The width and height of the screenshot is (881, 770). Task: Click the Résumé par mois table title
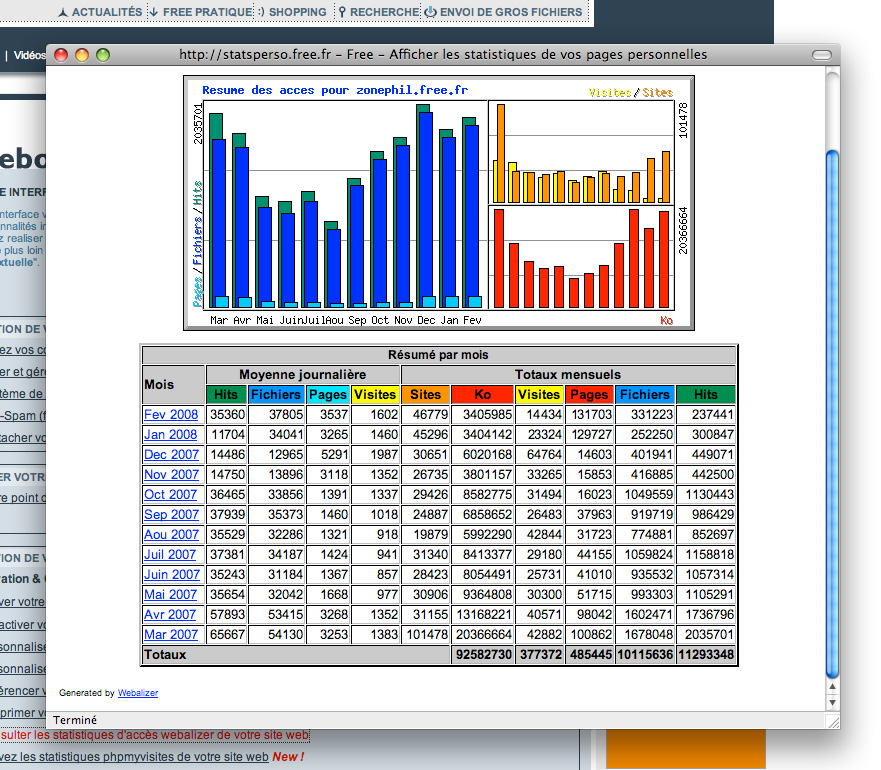click(x=438, y=355)
